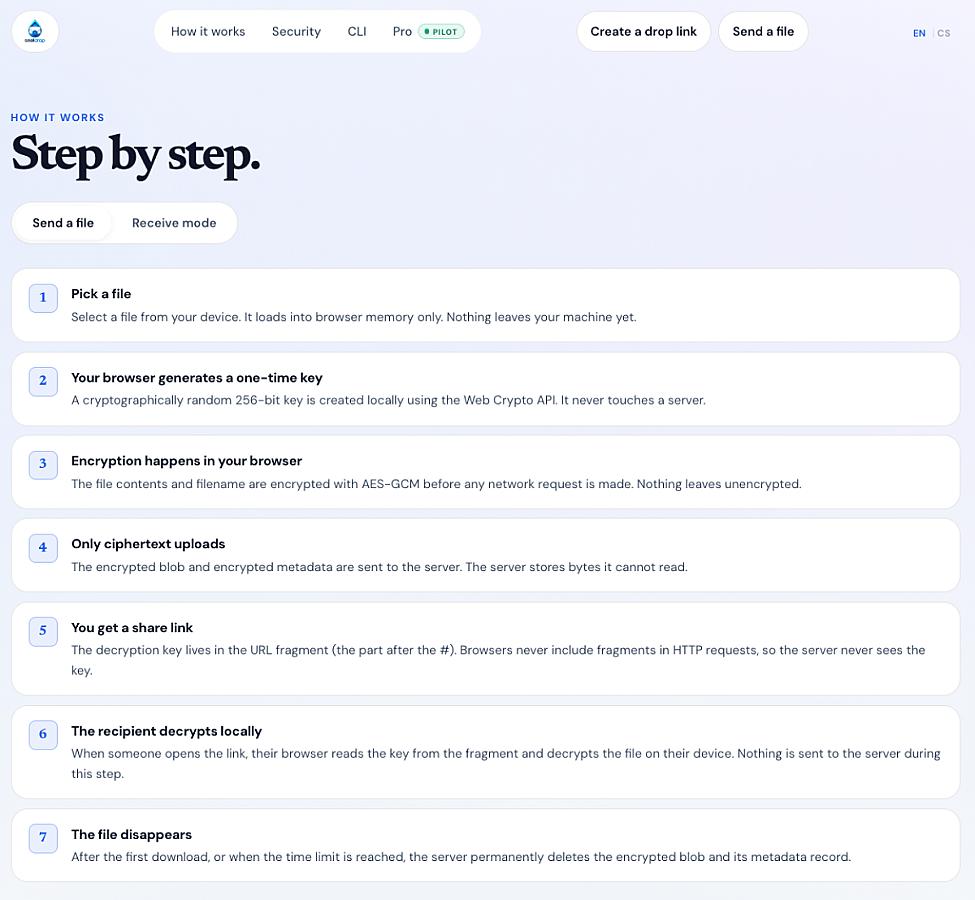Click text 'After the first download'
Viewport: 975px width, 900px height.
coord(140,857)
